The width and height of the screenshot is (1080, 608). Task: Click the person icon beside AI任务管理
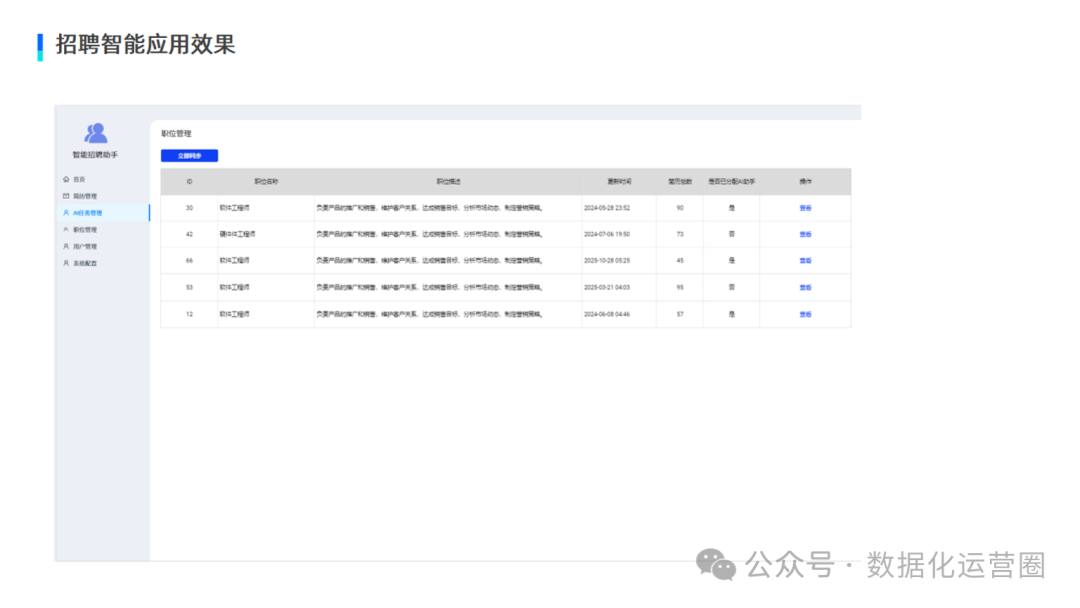coord(66,213)
